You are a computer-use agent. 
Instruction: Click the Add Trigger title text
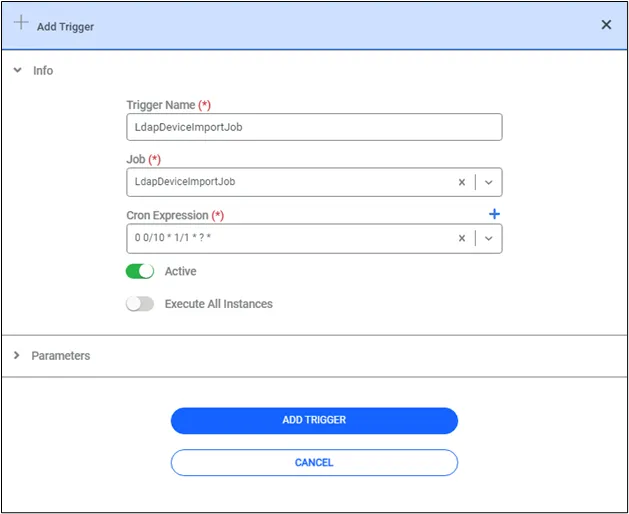(65, 27)
